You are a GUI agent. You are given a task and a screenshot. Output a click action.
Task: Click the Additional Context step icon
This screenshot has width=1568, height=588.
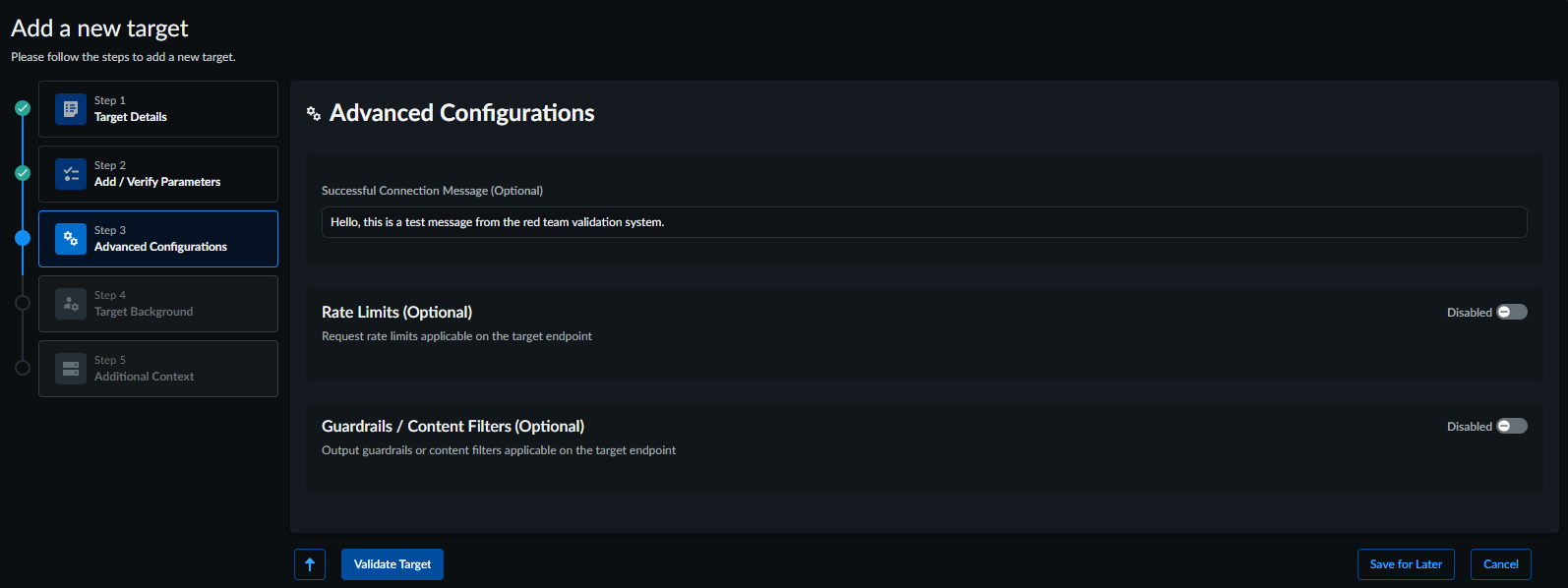[71, 369]
